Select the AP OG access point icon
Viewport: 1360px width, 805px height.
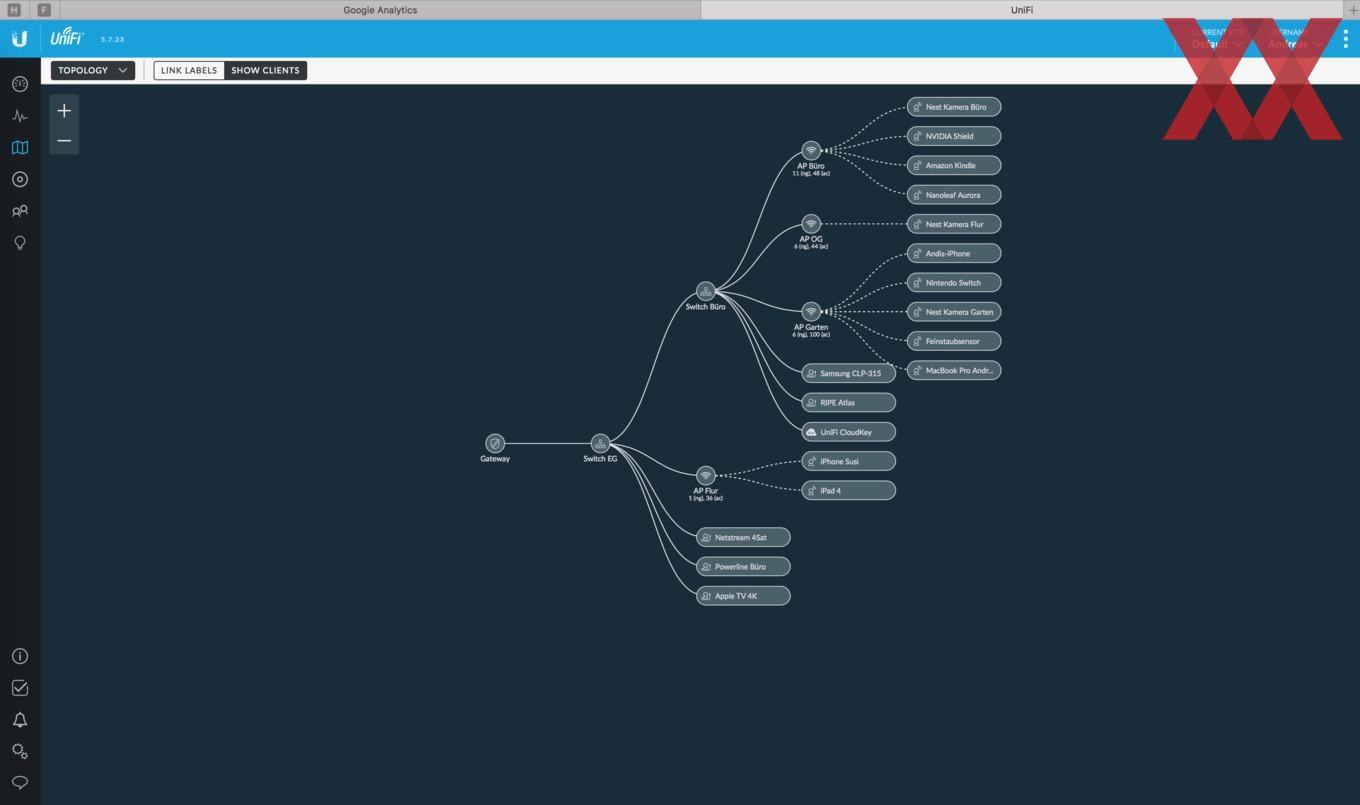tap(811, 224)
